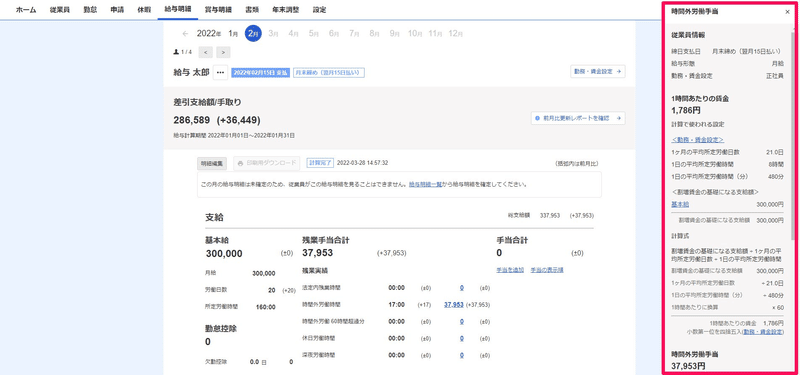This screenshot has width=800, height=375.
Task: Open the ••• menu next to 給与 太郎
Action: click(220, 73)
